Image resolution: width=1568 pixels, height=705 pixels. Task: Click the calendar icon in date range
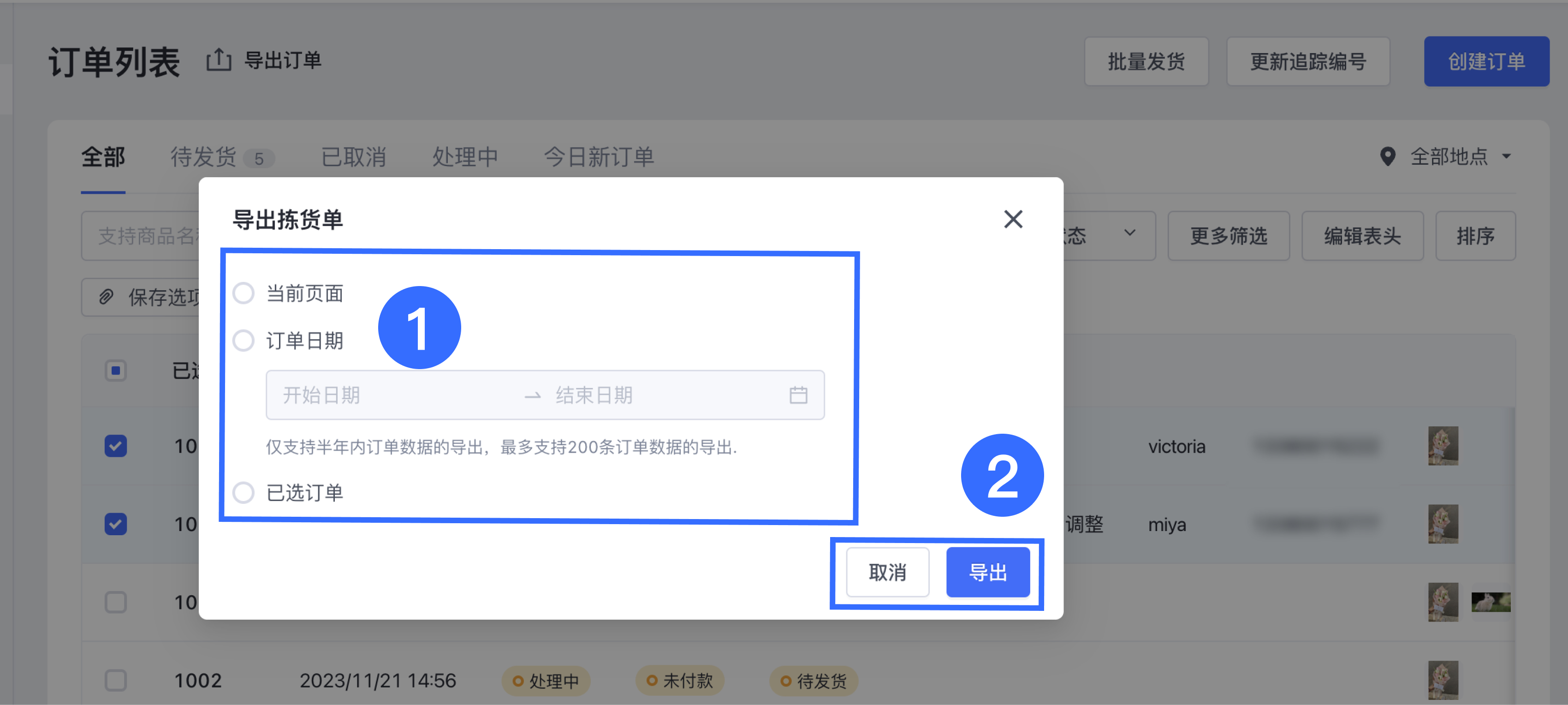tap(798, 395)
